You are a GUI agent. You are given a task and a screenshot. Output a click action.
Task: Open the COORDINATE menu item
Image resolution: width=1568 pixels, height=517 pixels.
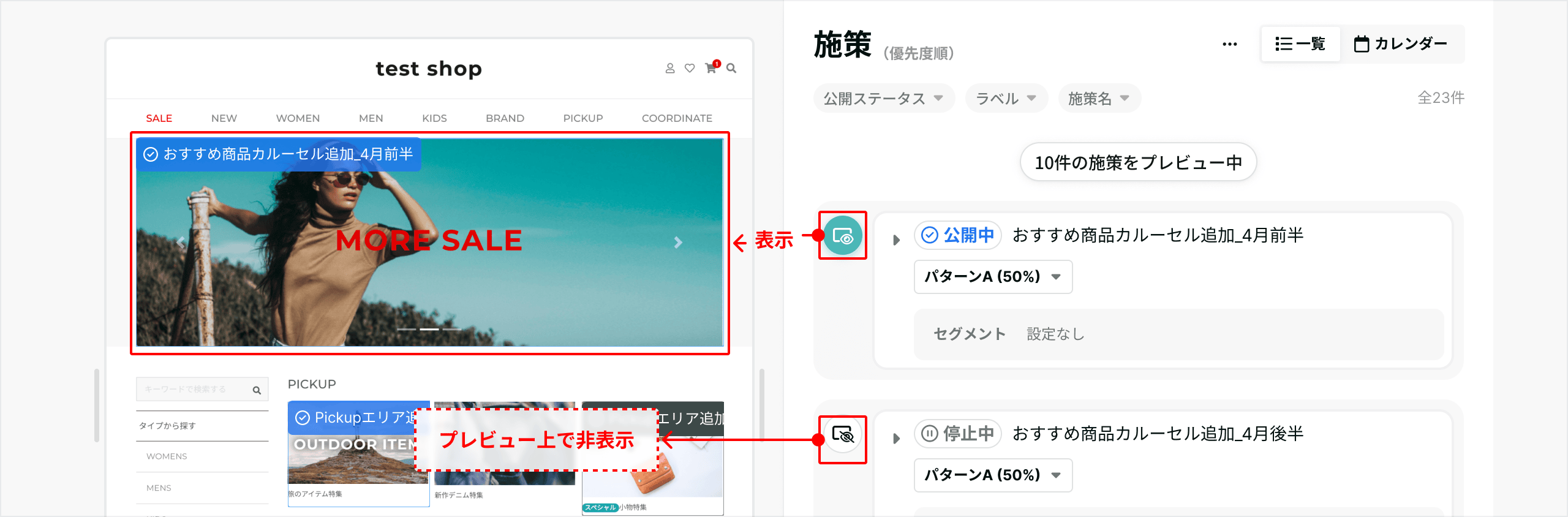coord(677,118)
